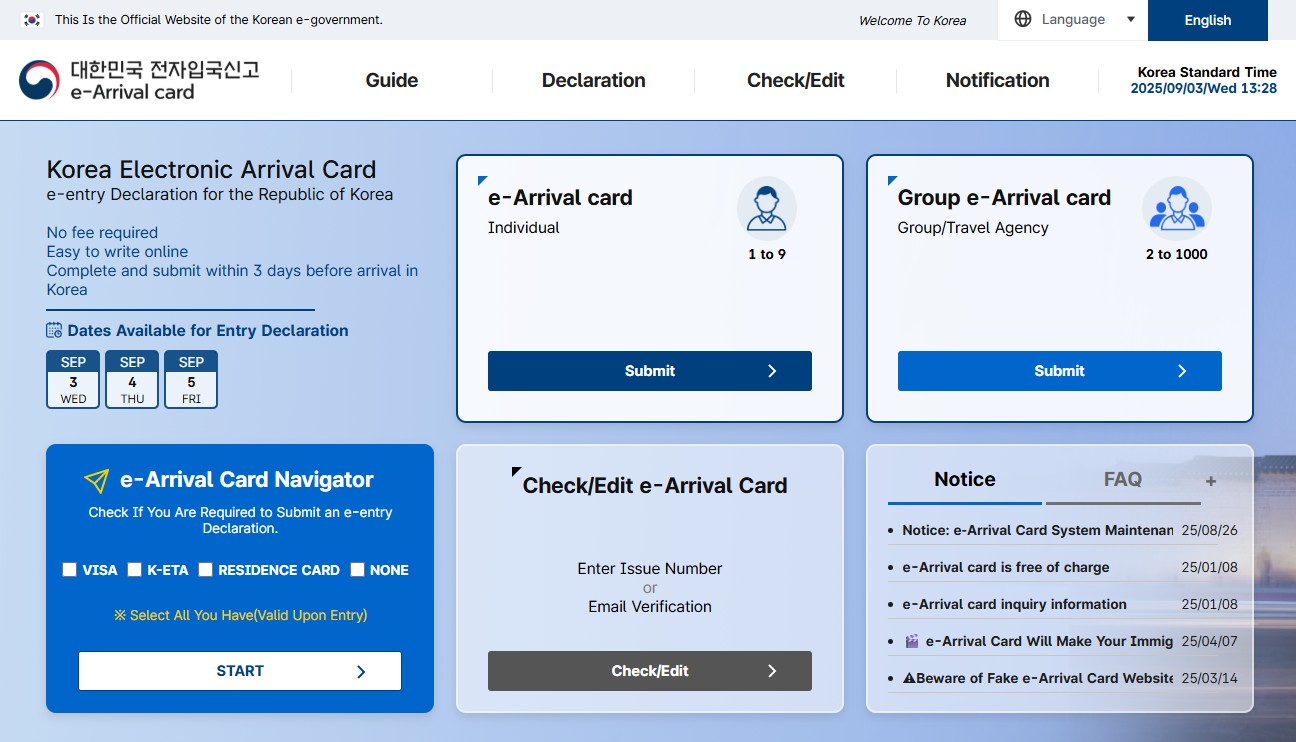Open the Check/Edit navigation menu
This screenshot has width=1296, height=742.
(x=796, y=80)
